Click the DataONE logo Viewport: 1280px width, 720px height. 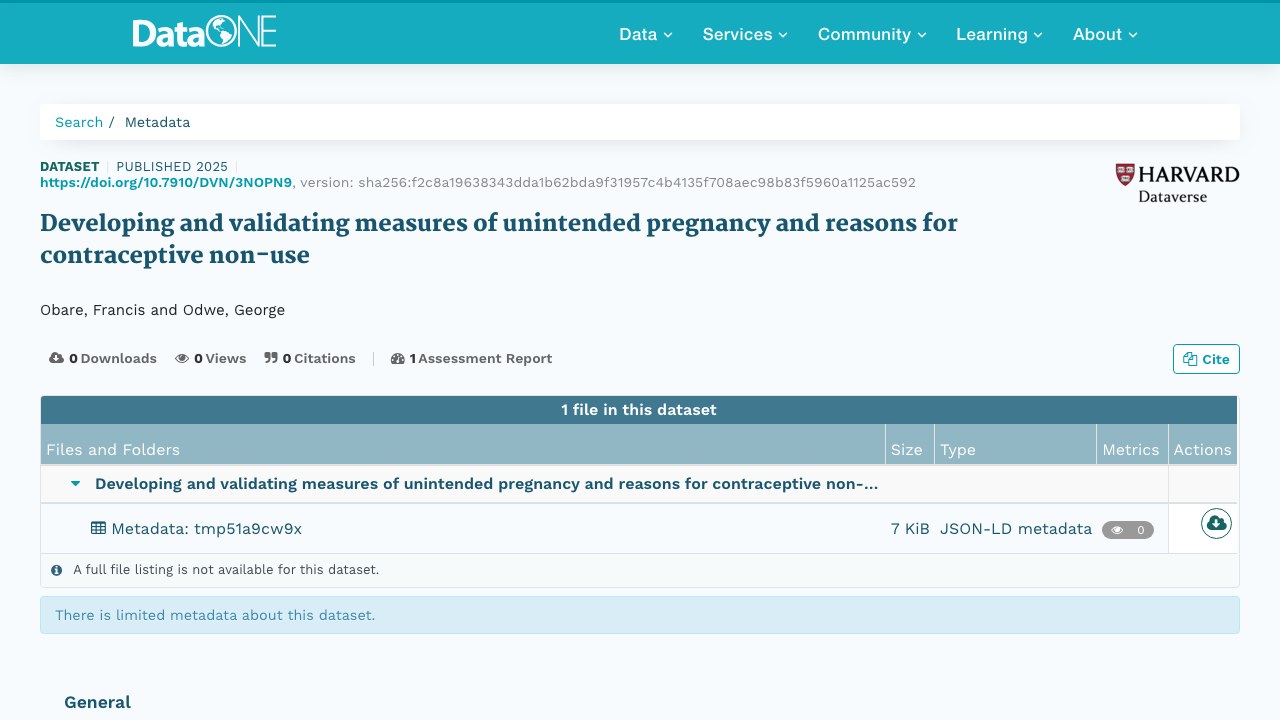(204, 32)
